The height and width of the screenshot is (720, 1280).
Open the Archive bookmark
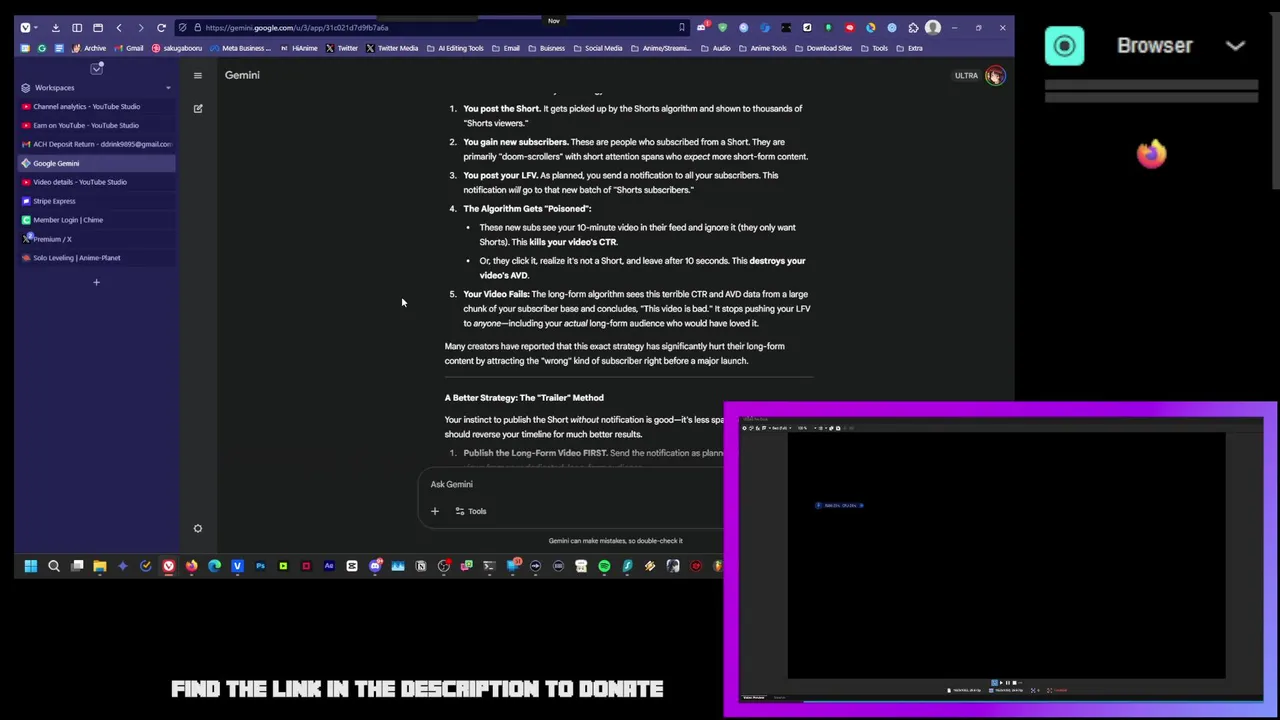(x=89, y=48)
